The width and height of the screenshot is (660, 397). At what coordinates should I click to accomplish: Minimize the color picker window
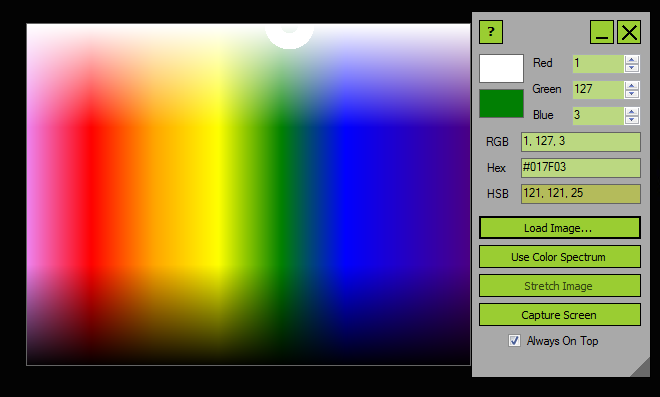[x=601, y=32]
